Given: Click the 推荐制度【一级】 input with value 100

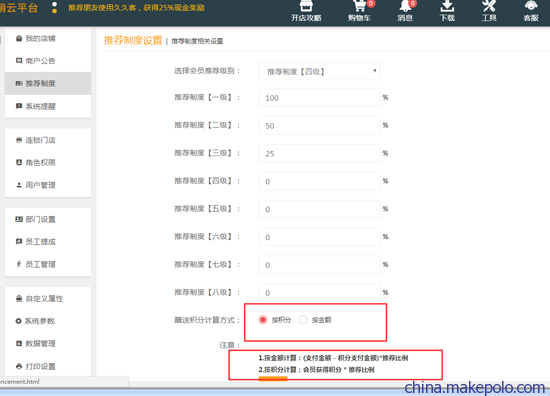Looking at the screenshot, I should point(319,98).
